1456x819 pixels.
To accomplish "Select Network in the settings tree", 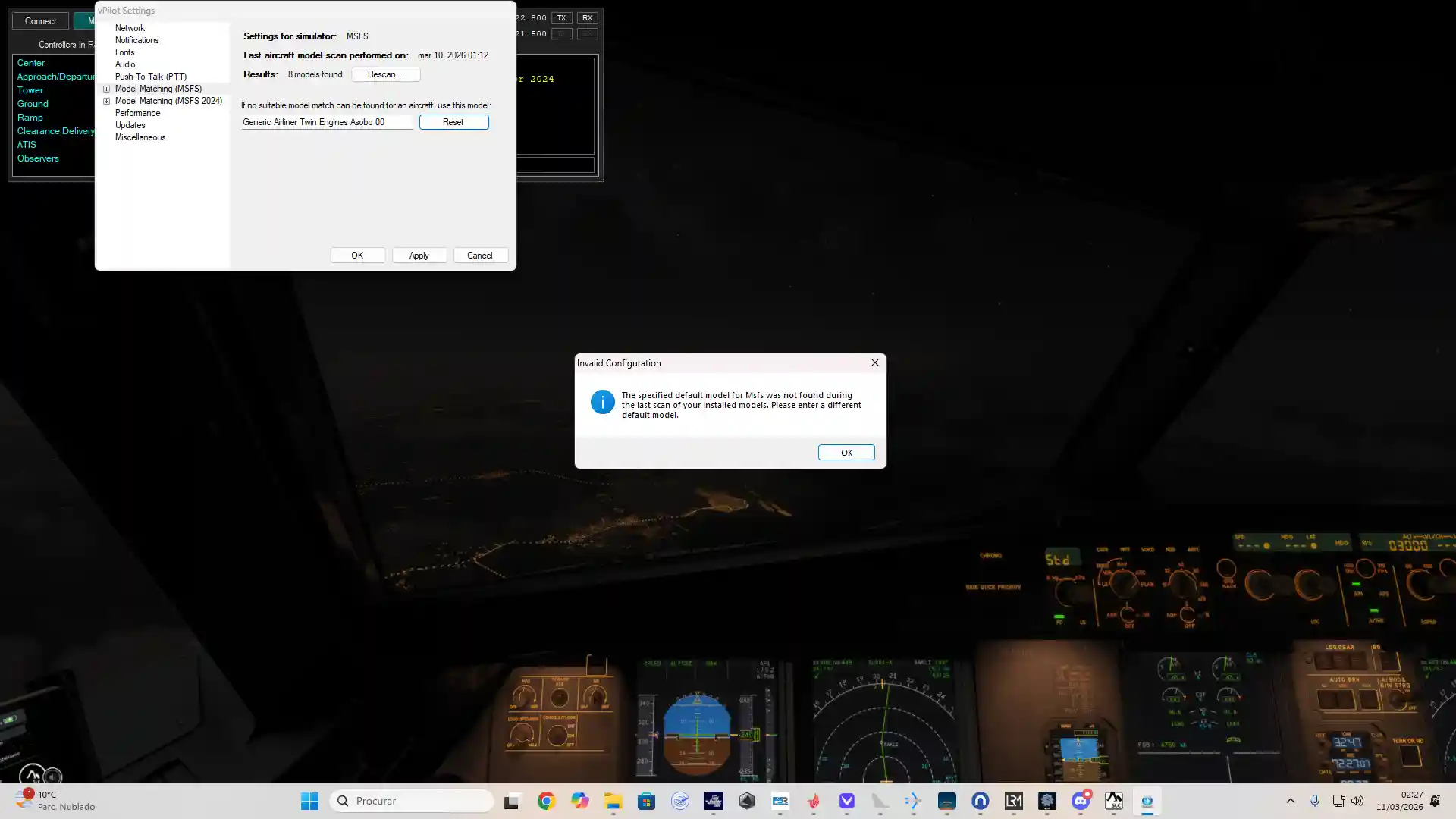I will point(130,28).
